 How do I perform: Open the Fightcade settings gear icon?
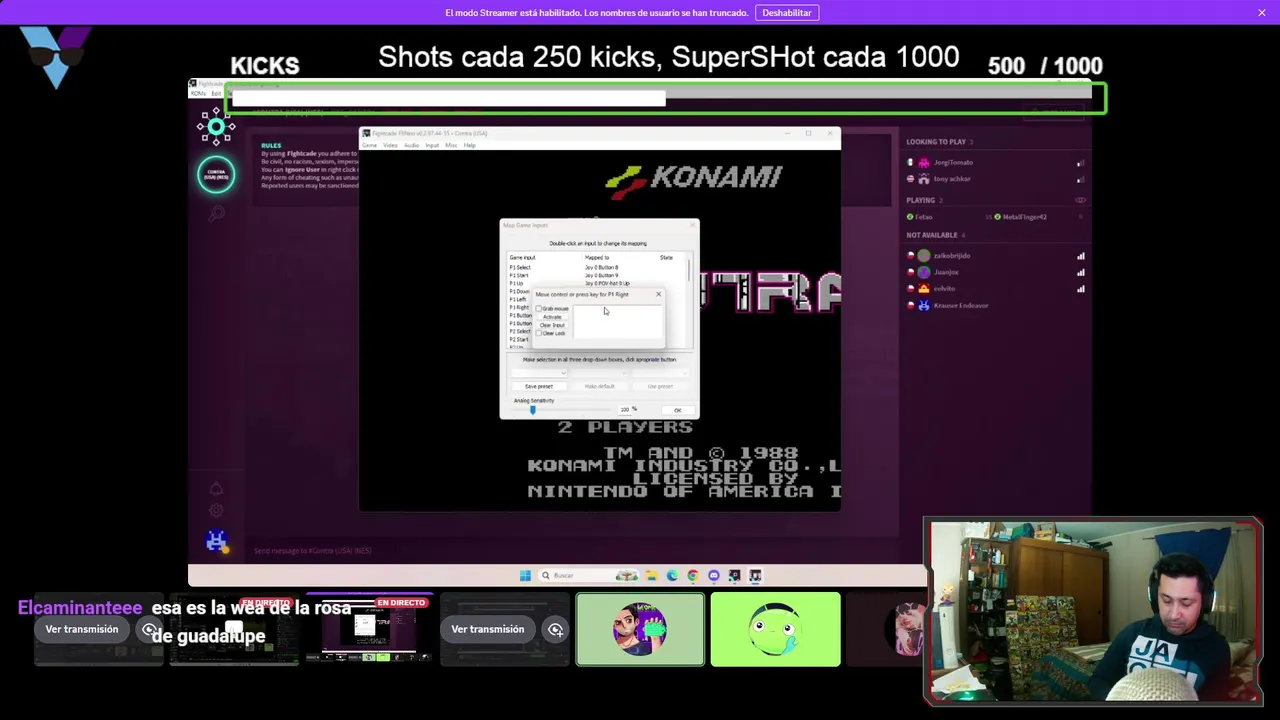point(216,510)
